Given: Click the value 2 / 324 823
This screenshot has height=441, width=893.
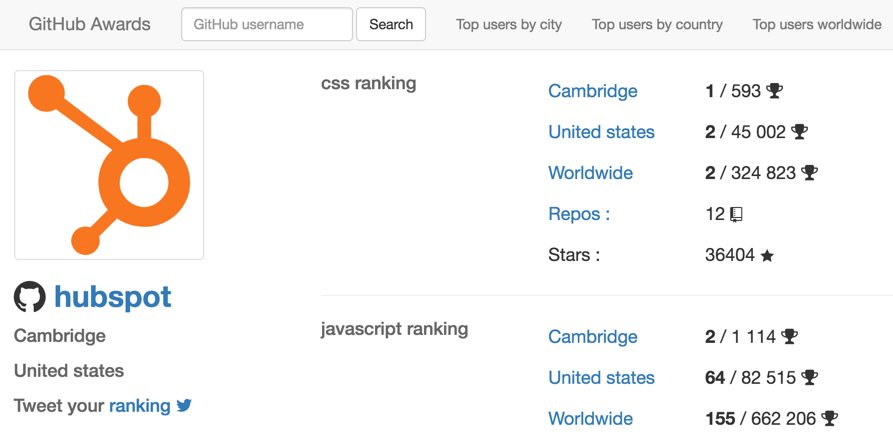Looking at the screenshot, I should (751, 173).
